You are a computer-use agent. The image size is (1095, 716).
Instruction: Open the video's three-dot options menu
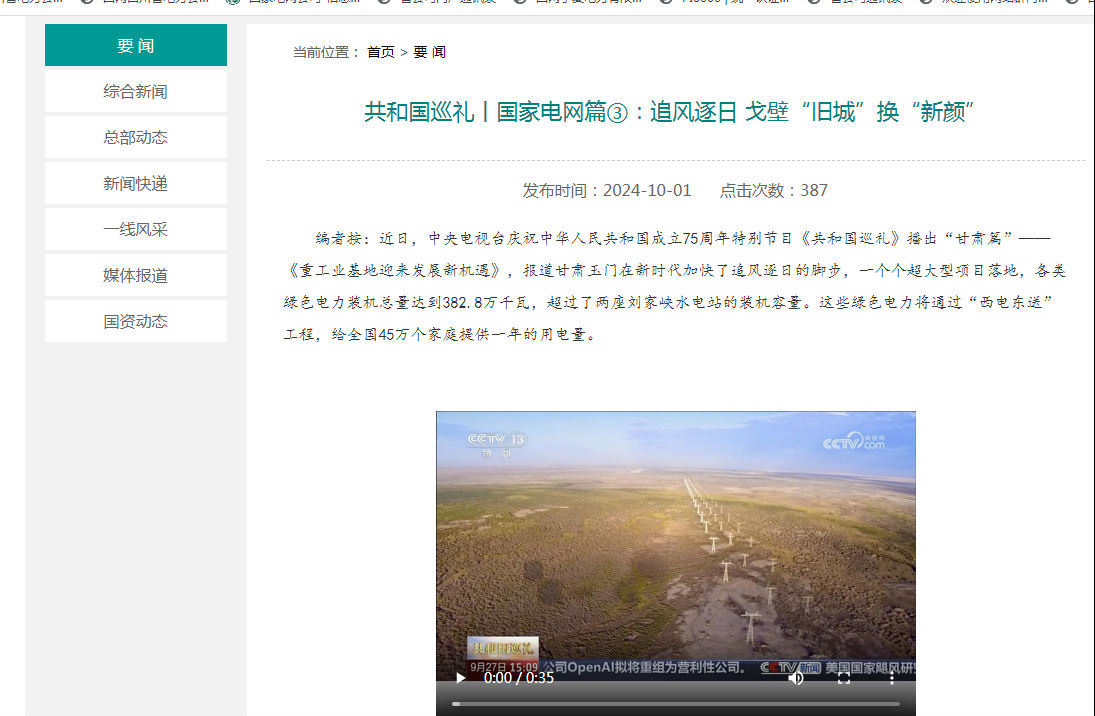coord(892,678)
